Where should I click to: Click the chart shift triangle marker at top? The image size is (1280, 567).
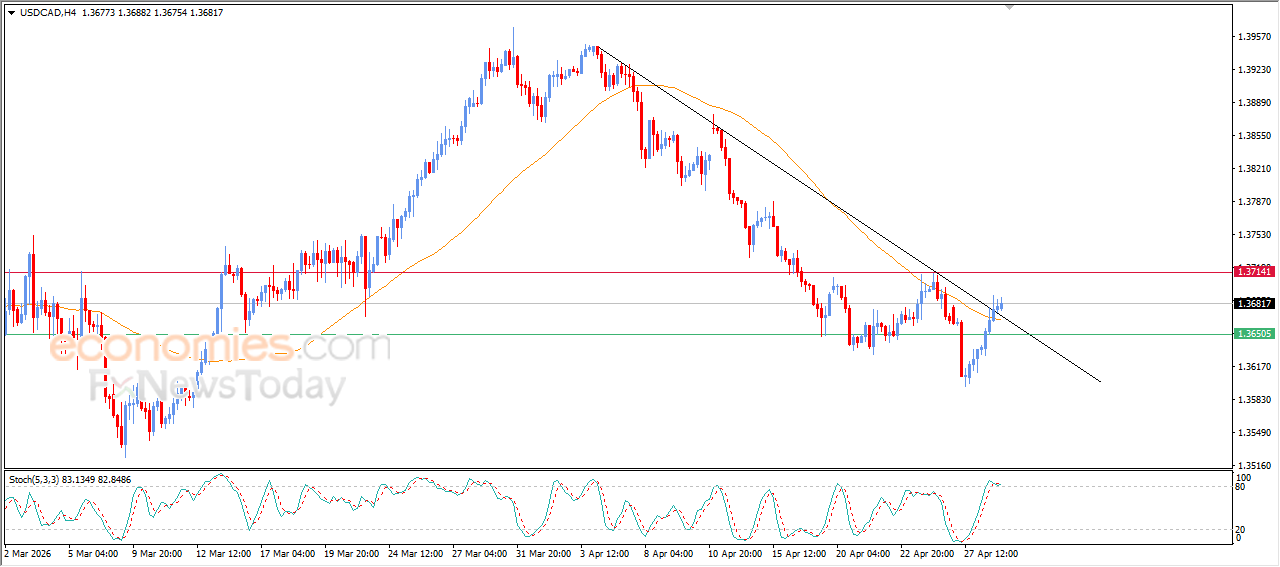1010,7
